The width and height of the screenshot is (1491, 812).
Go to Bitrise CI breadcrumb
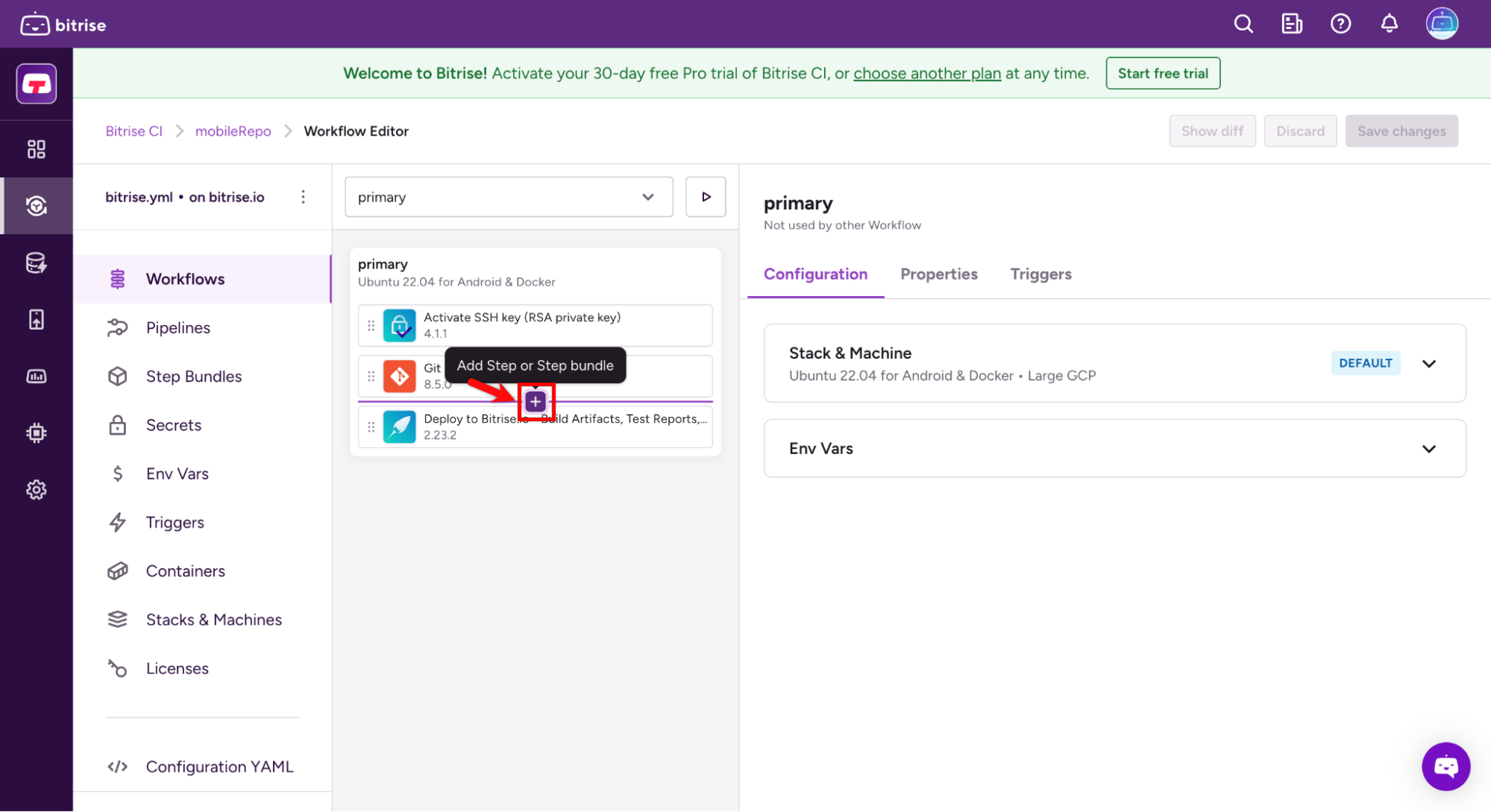pyautogui.click(x=134, y=131)
